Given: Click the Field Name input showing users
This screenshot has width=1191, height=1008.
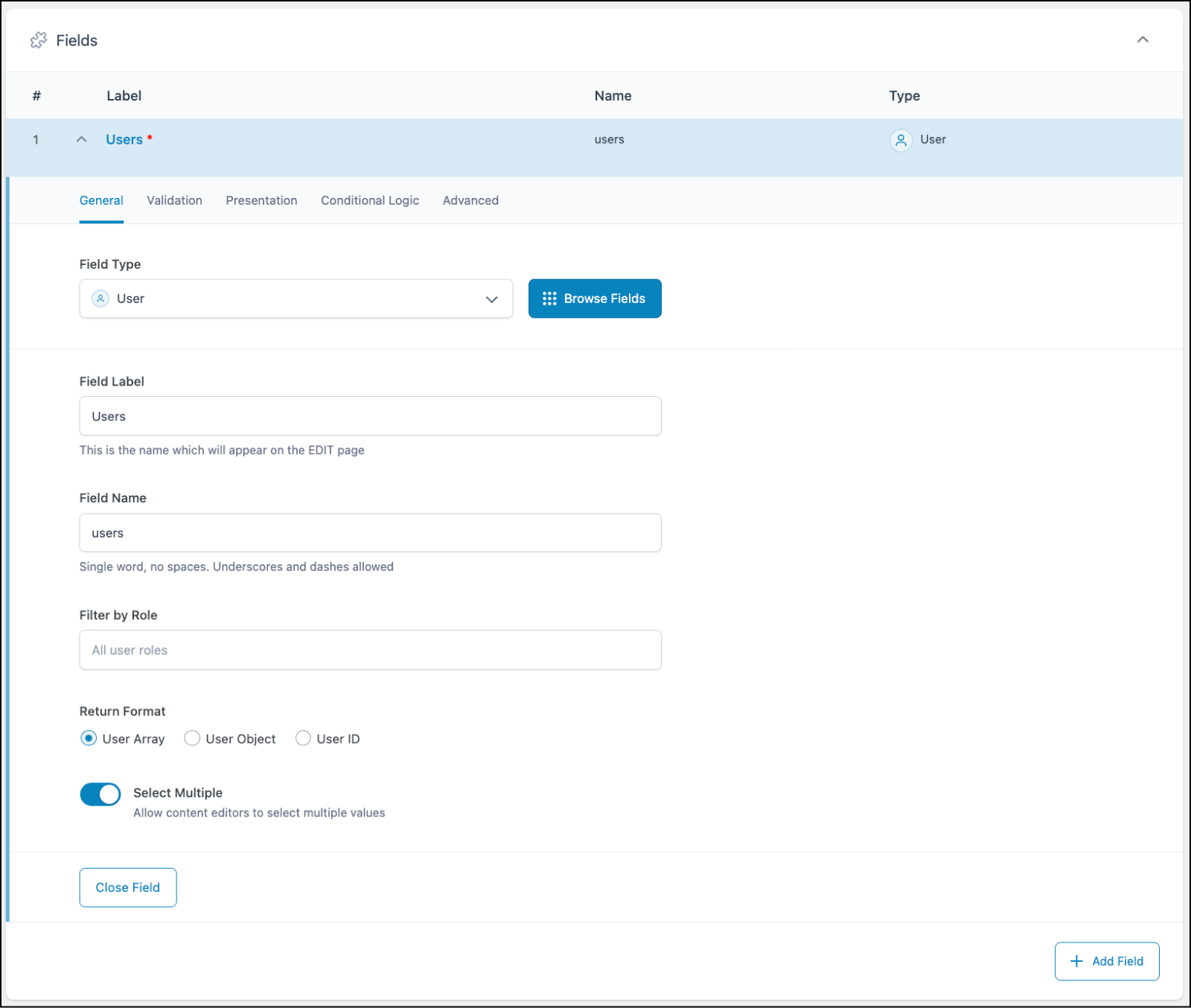Looking at the screenshot, I should (370, 532).
